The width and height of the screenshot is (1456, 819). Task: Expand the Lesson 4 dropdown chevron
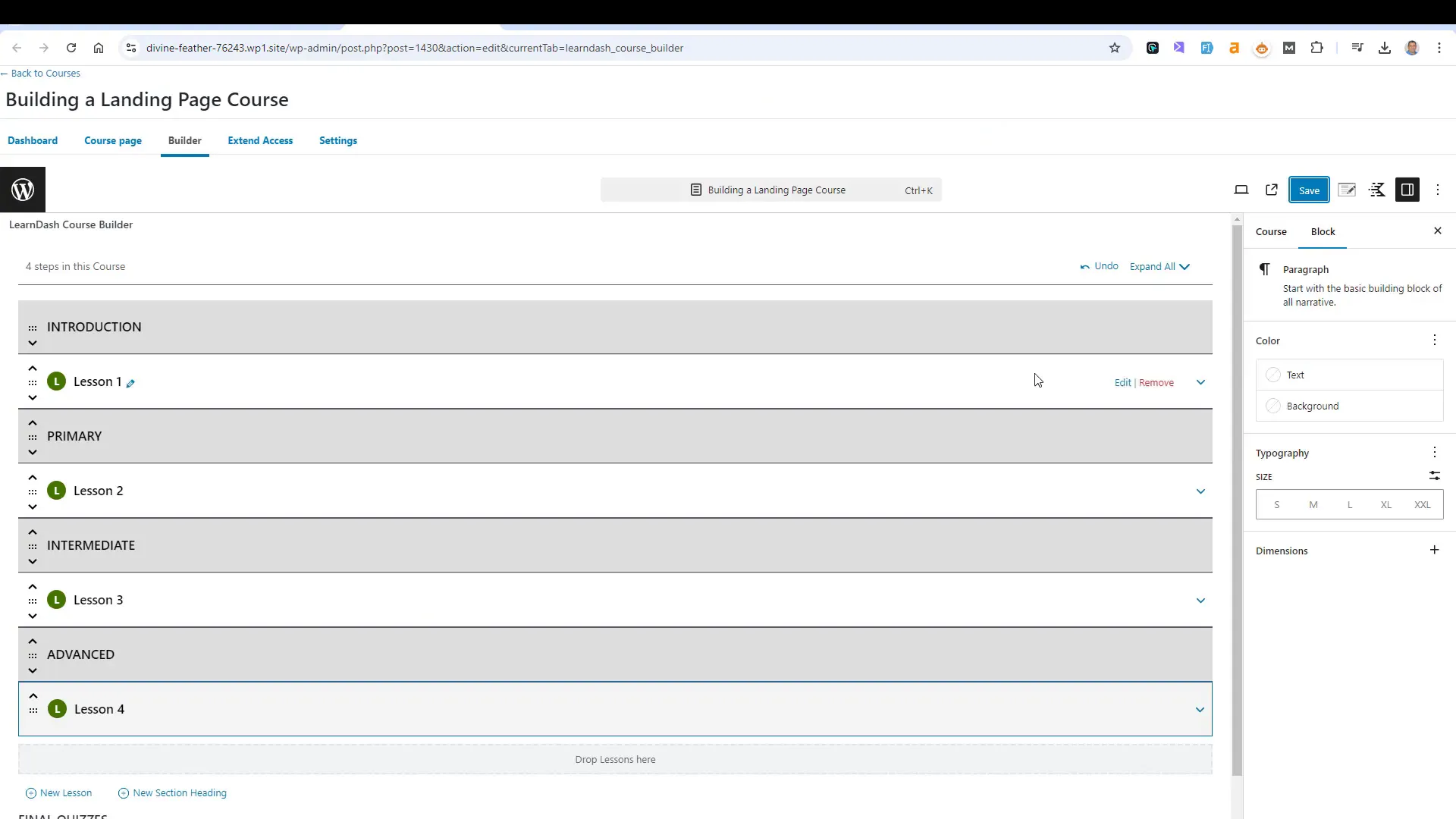[1199, 709]
